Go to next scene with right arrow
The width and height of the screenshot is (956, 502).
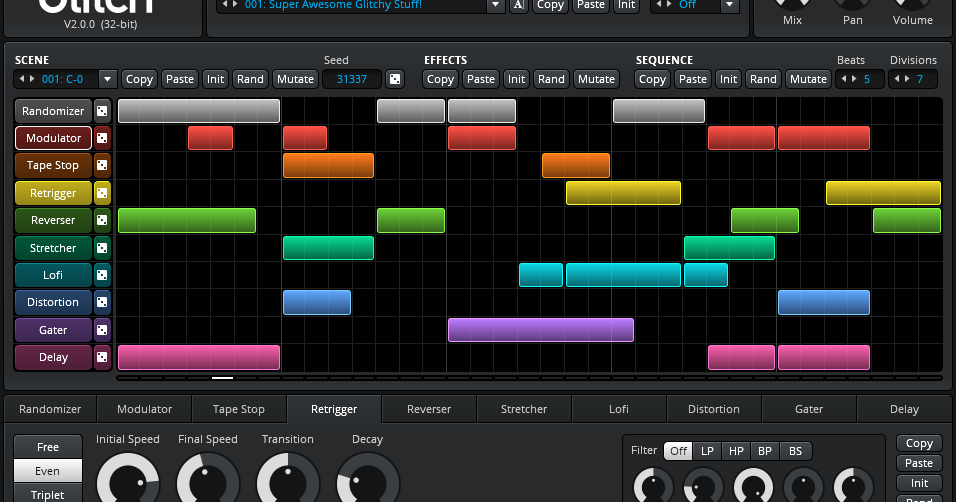pos(32,79)
